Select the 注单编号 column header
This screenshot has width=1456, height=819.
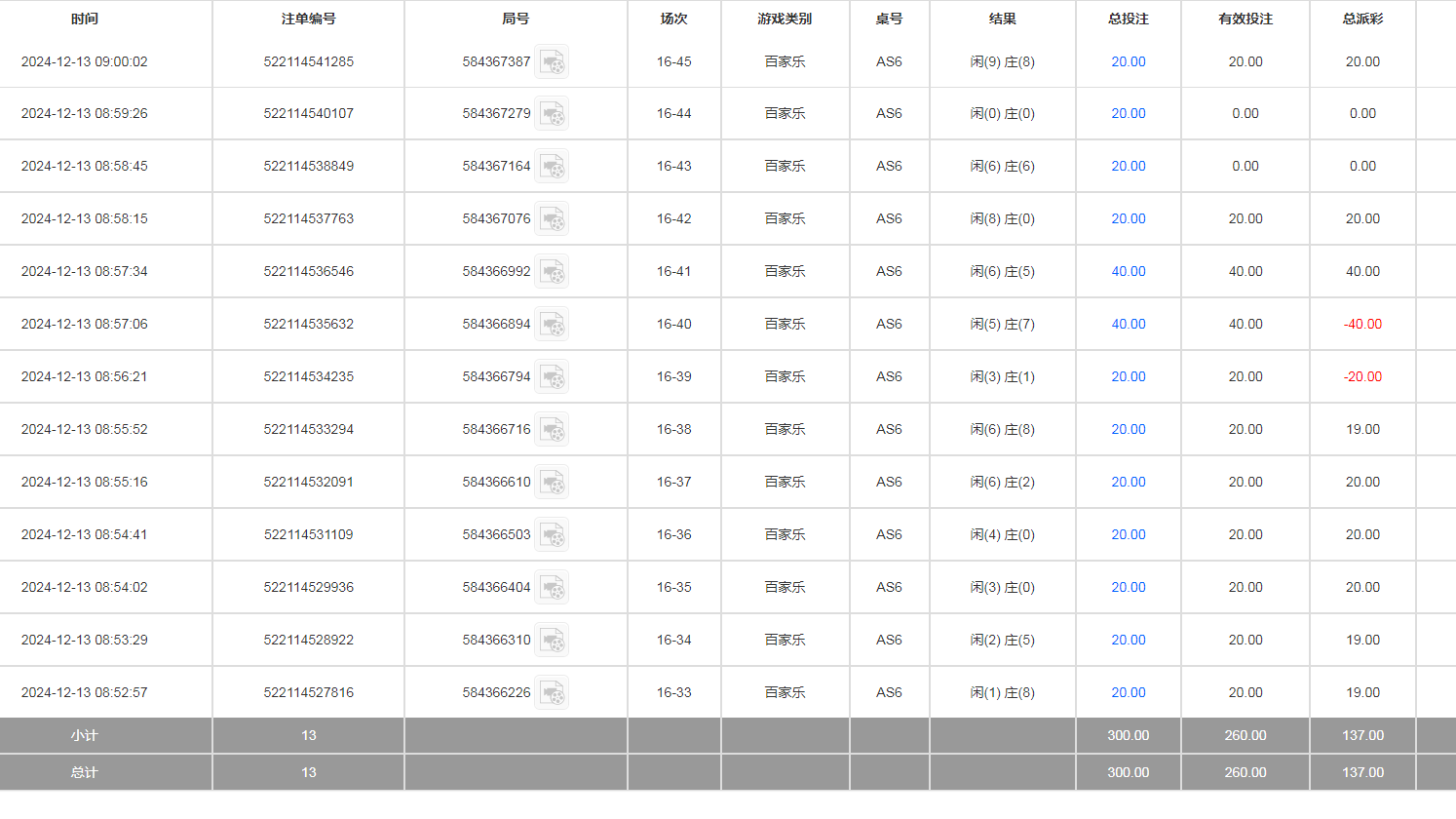point(308,19)
